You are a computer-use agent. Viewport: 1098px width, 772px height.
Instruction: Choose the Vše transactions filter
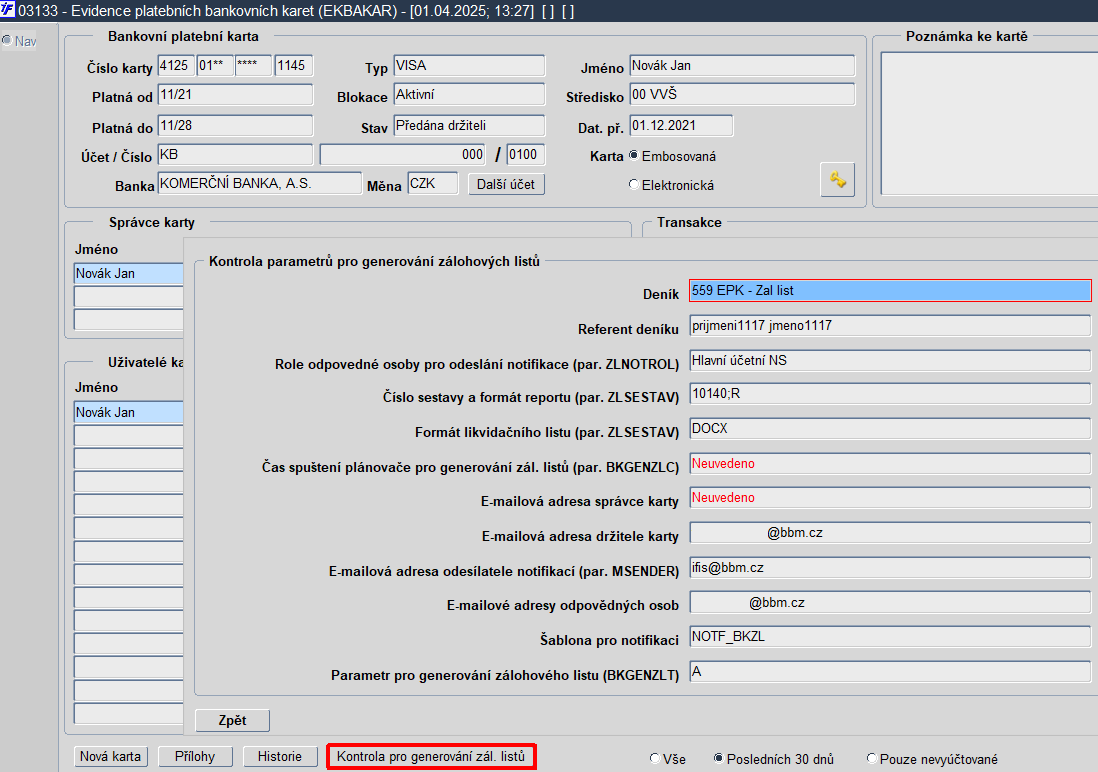pyautogui.click(x=655, y=759)
